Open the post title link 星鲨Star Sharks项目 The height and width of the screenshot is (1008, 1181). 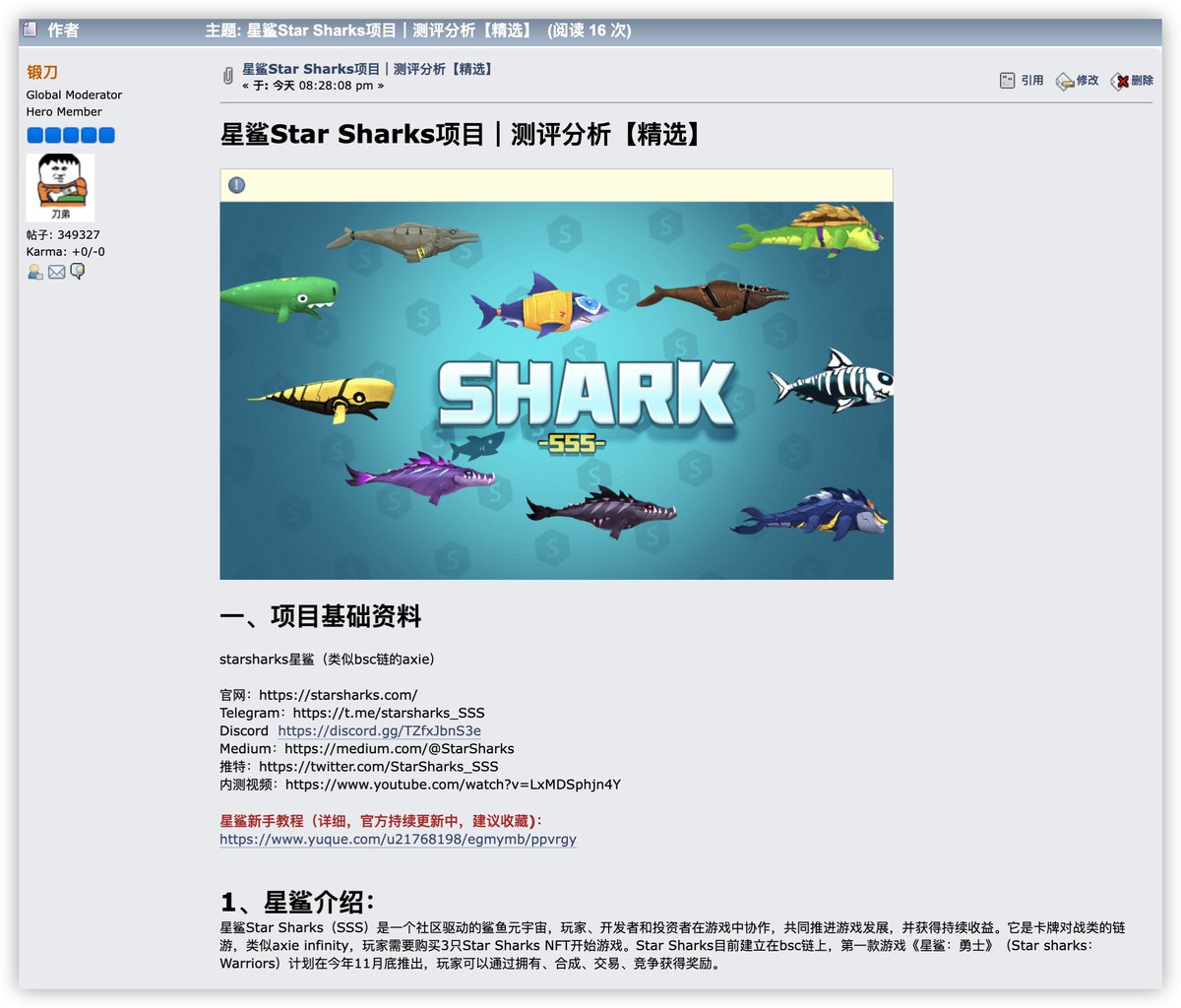coord(367,69)
